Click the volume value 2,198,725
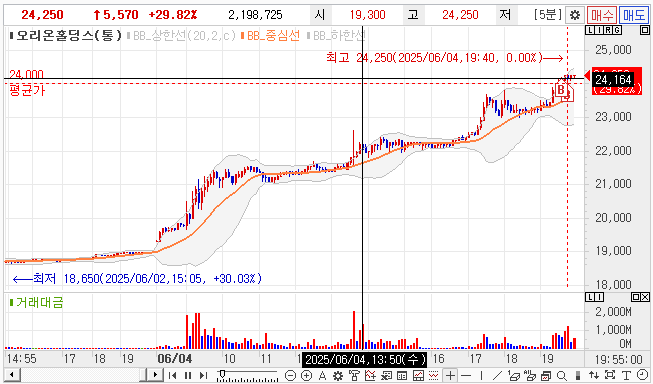653x384 pixels. (x=255, y=15)
